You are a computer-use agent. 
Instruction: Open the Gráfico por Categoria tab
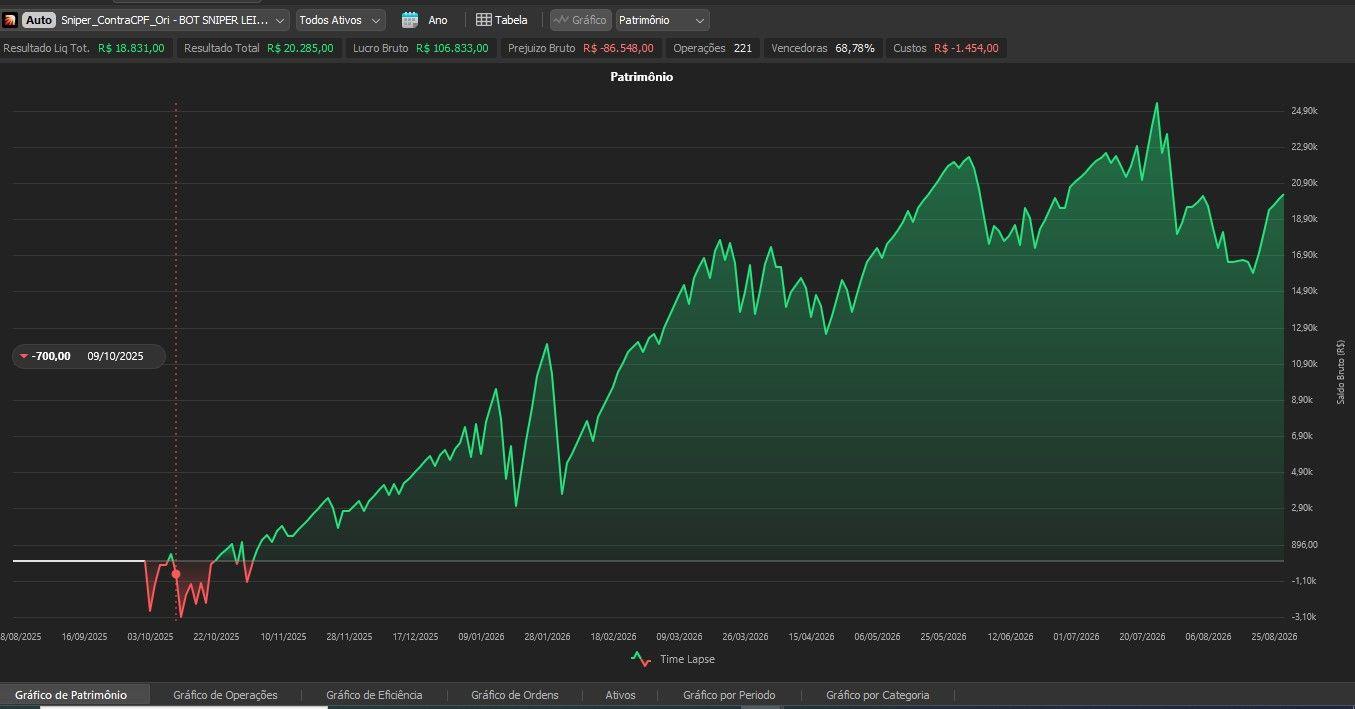click(878, 695)
